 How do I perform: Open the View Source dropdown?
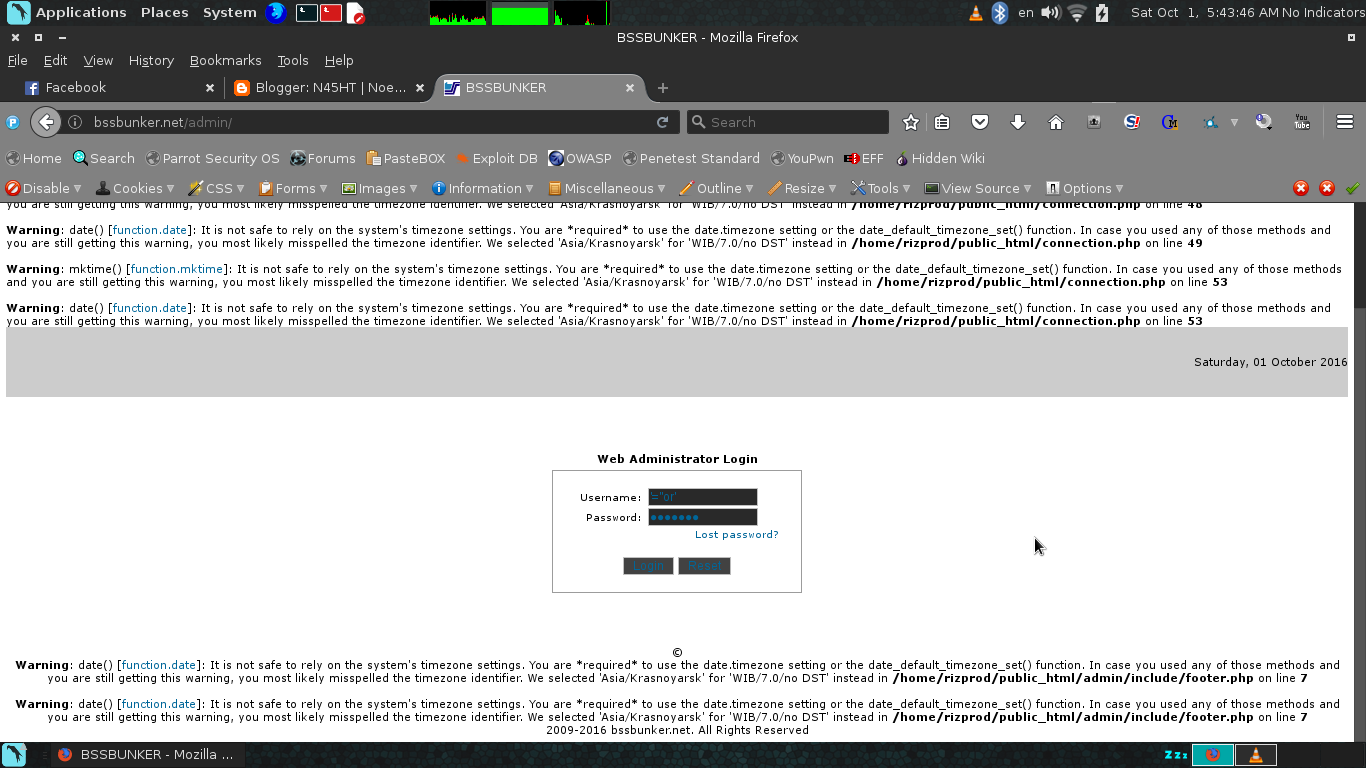(x=977, y=188)
